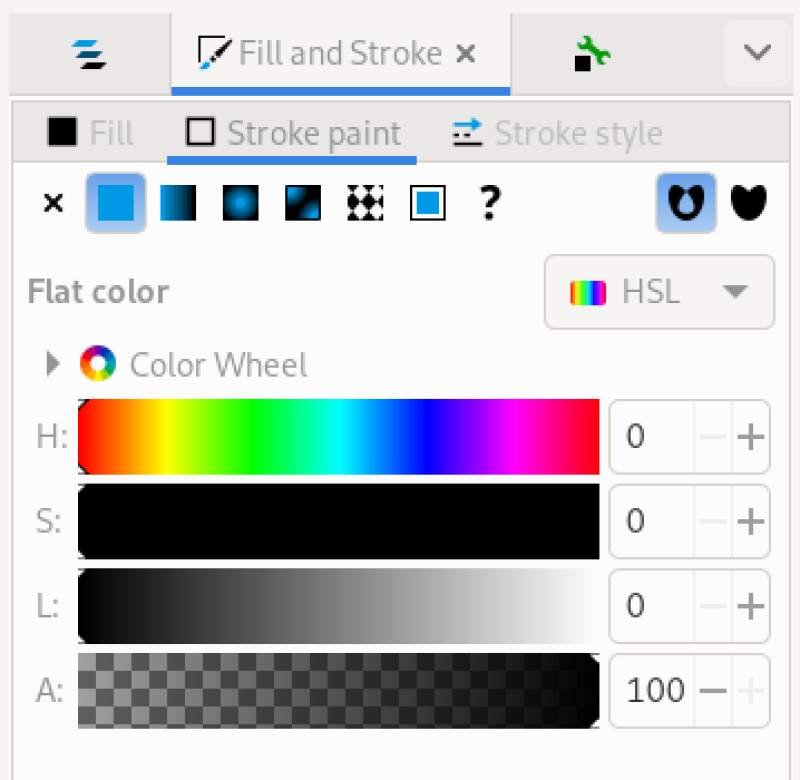800x780 pixels.
Task: Switch stroke paint to Radial gradient
Action: [x=238, y=203]
